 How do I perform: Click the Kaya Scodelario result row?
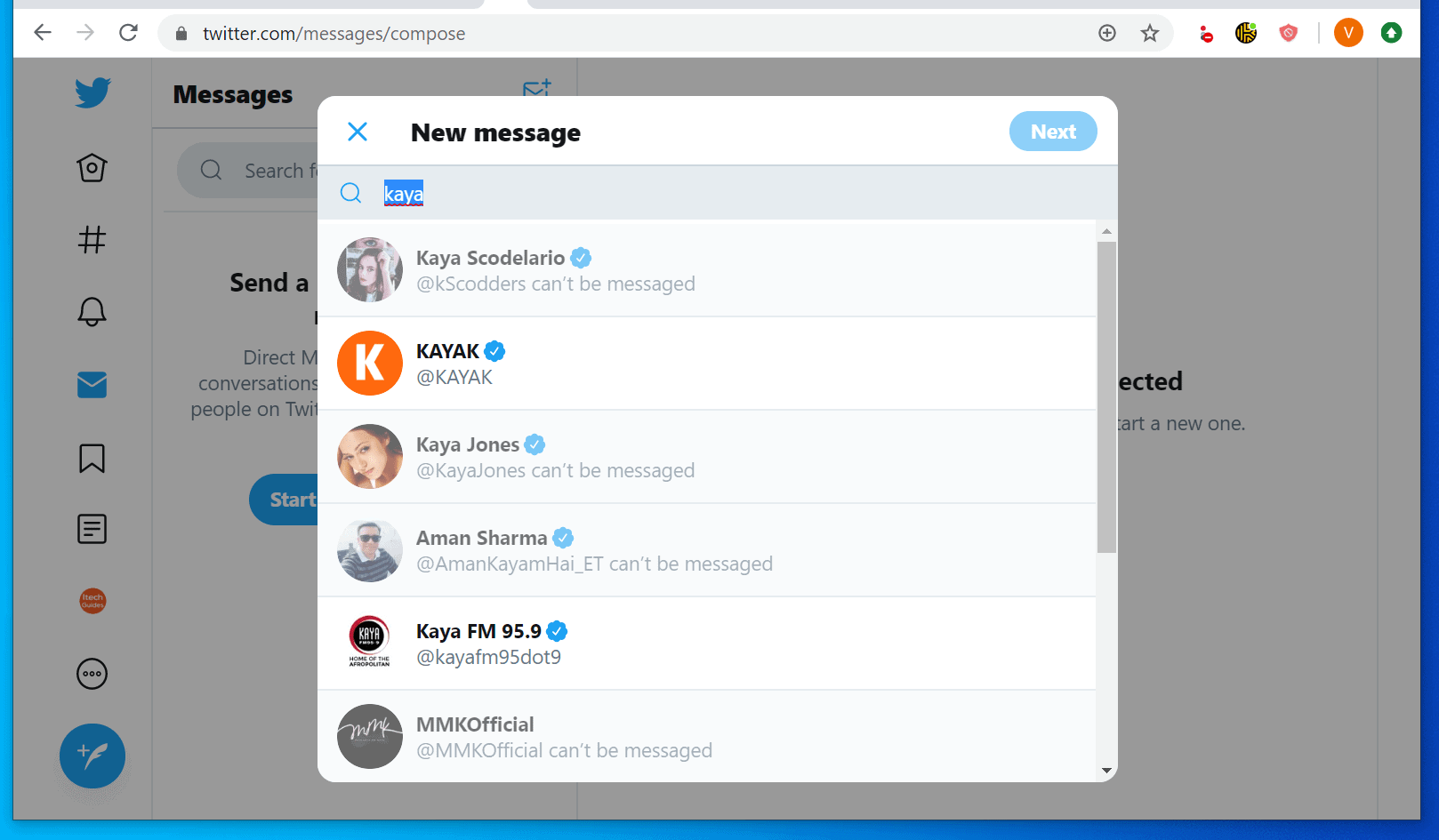[706, 269]
